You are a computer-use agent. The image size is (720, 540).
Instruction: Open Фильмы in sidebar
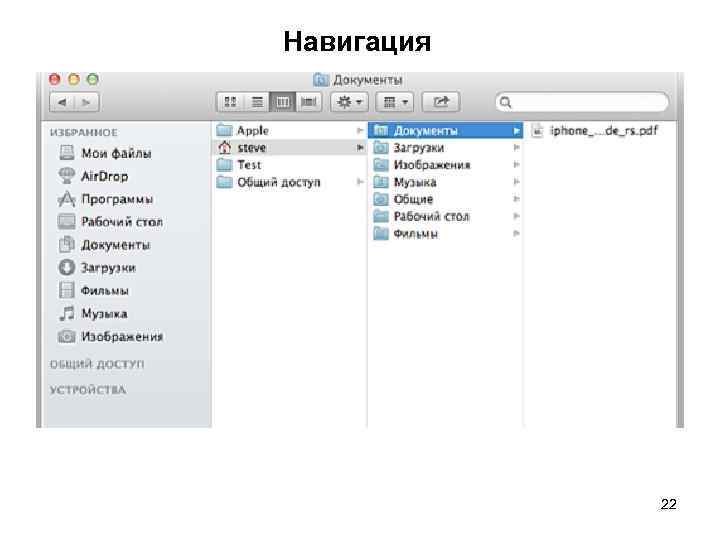(x=94, y=291)
